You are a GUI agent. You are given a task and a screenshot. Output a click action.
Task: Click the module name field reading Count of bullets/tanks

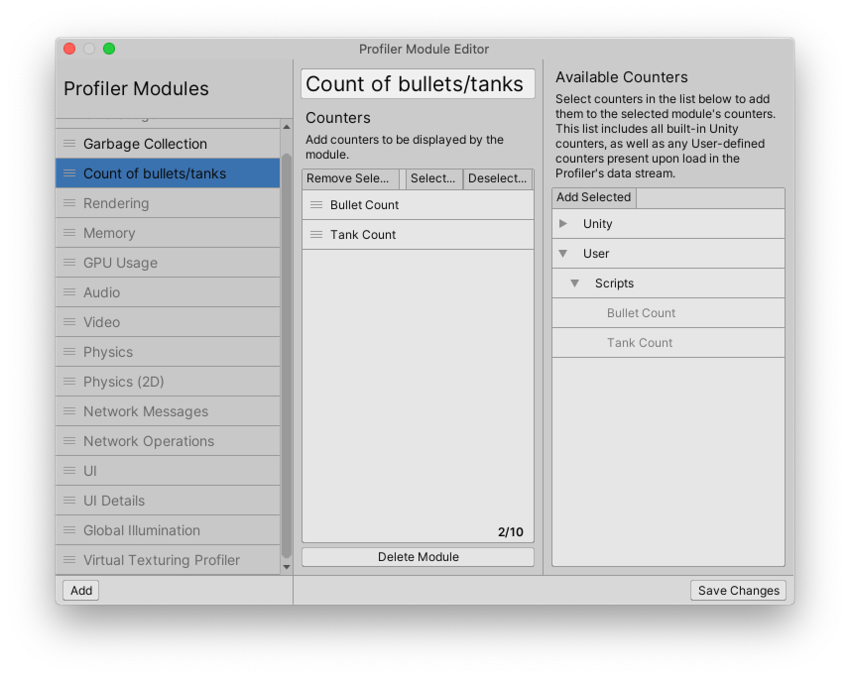click(x=417, y=83)
